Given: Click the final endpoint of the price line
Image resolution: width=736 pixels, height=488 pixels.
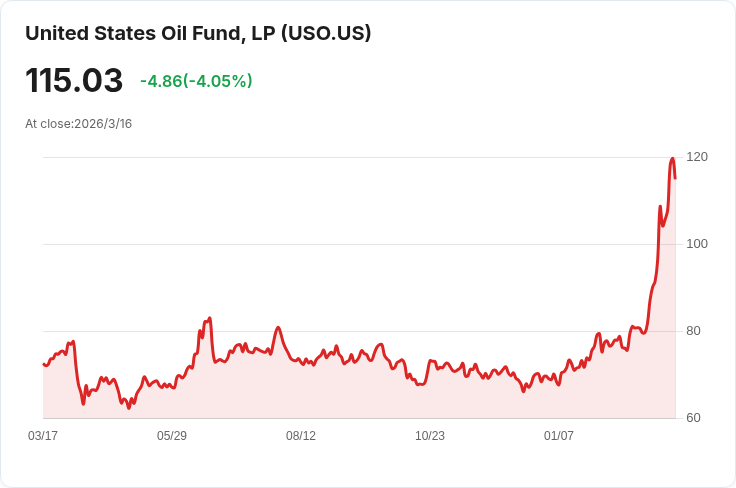Looking at the screenshot, I should click(x=675, y=178).
